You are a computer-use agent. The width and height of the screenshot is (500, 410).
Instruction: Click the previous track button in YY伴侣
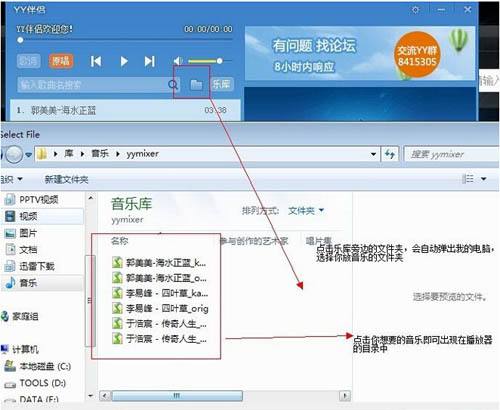(96, 61)
